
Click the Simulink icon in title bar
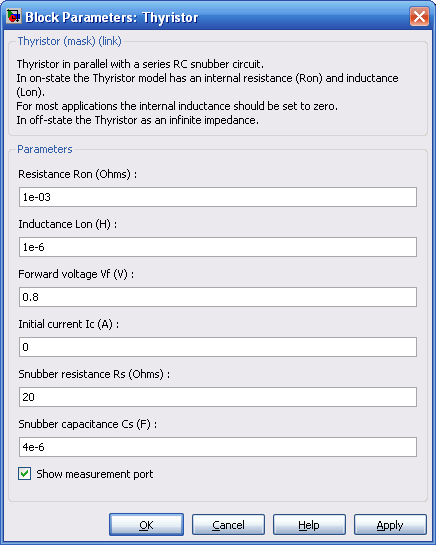pos(14,16)
